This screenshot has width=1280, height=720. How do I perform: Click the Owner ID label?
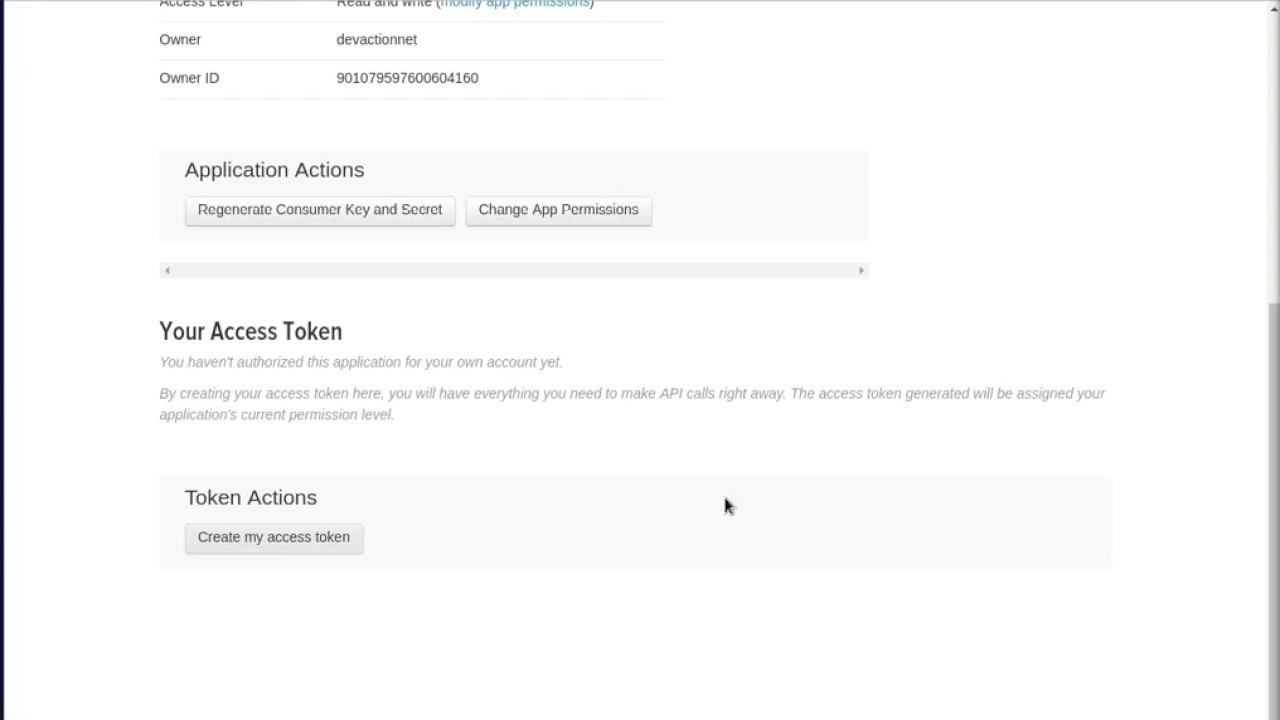click(x=189, y=78)
